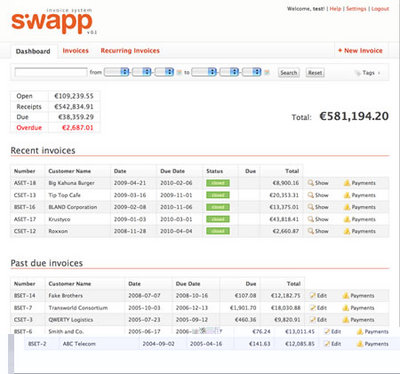Click the Tags icon in search bar

pos(357,73)
